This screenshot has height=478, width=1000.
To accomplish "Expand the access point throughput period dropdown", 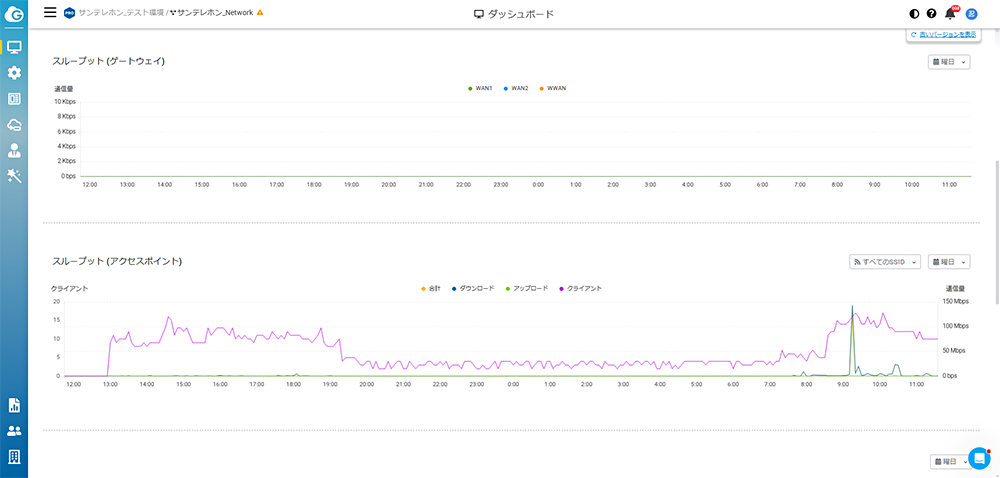I will tap(949, 262).
